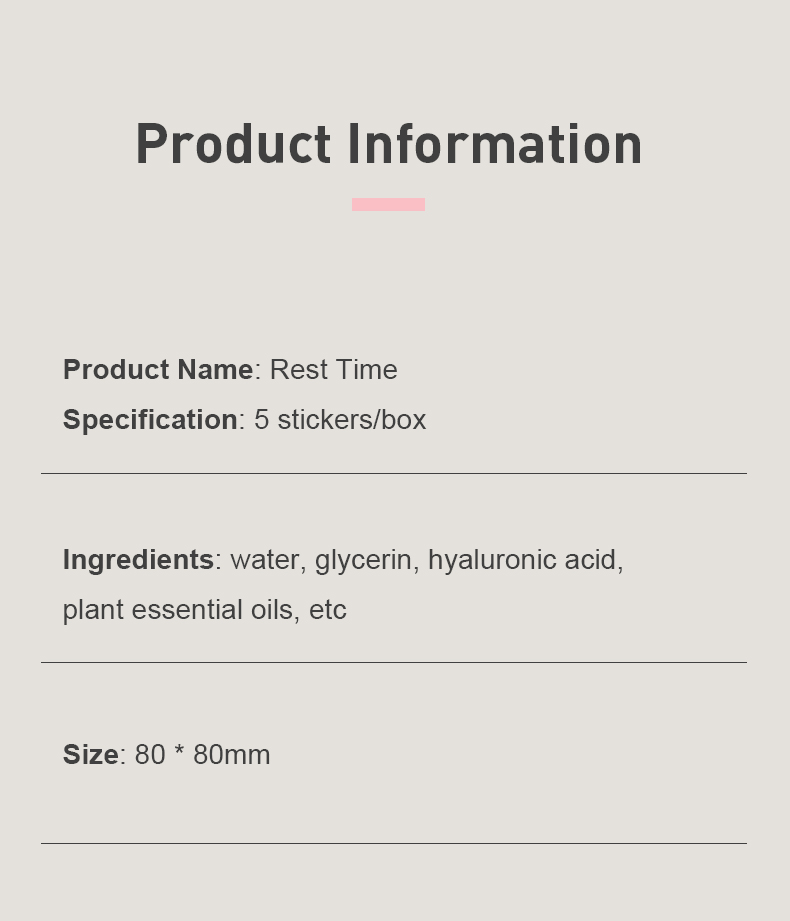Select the bold Ingredients label
This screenshot has height=921, width=790.
pyautogui.click(x=138, y=560)
